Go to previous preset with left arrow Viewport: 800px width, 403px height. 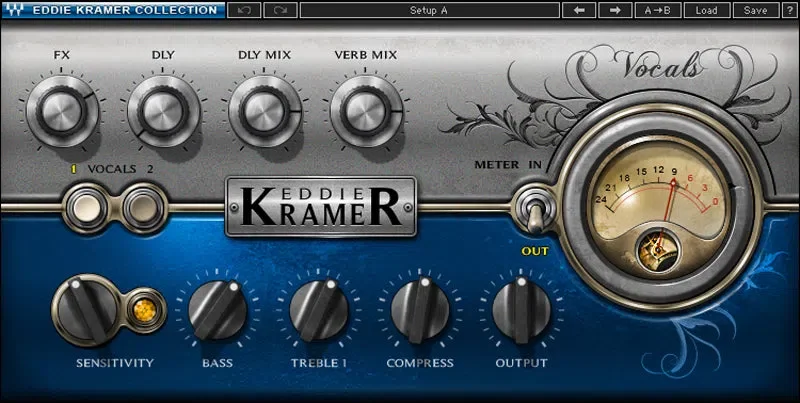point(578,10)
